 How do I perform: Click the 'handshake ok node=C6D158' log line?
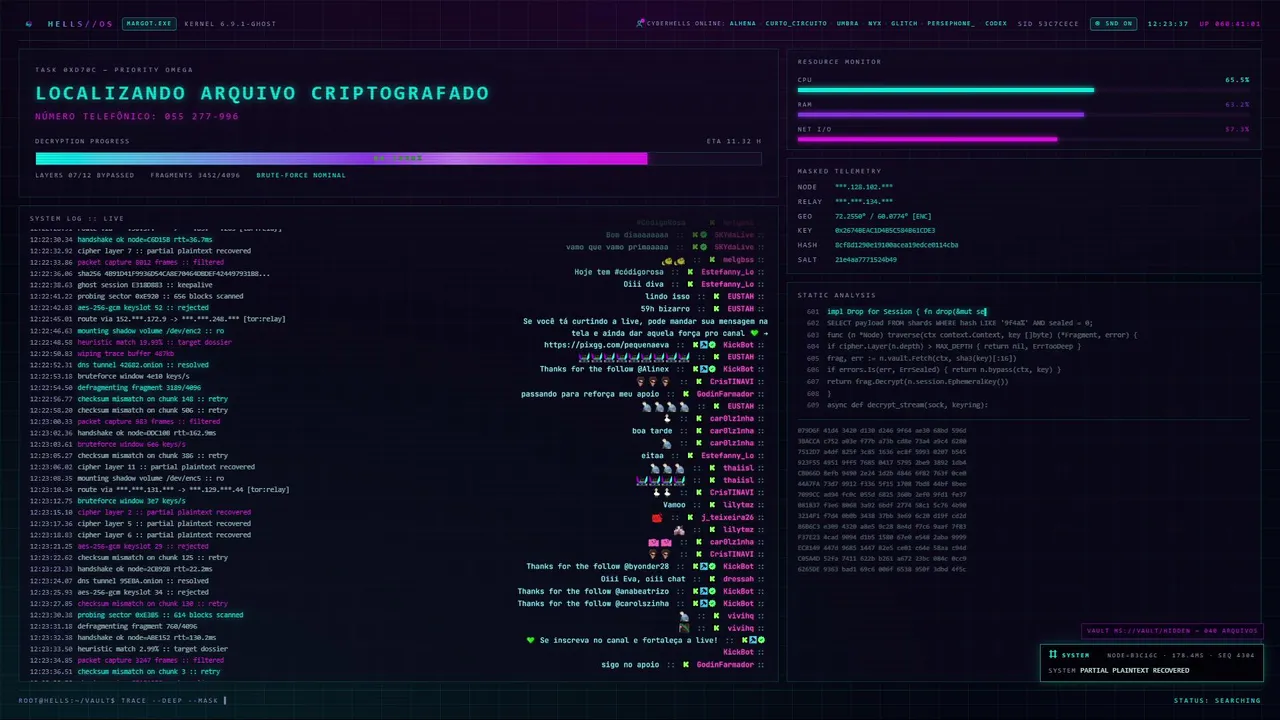click(x=121, y=239)
